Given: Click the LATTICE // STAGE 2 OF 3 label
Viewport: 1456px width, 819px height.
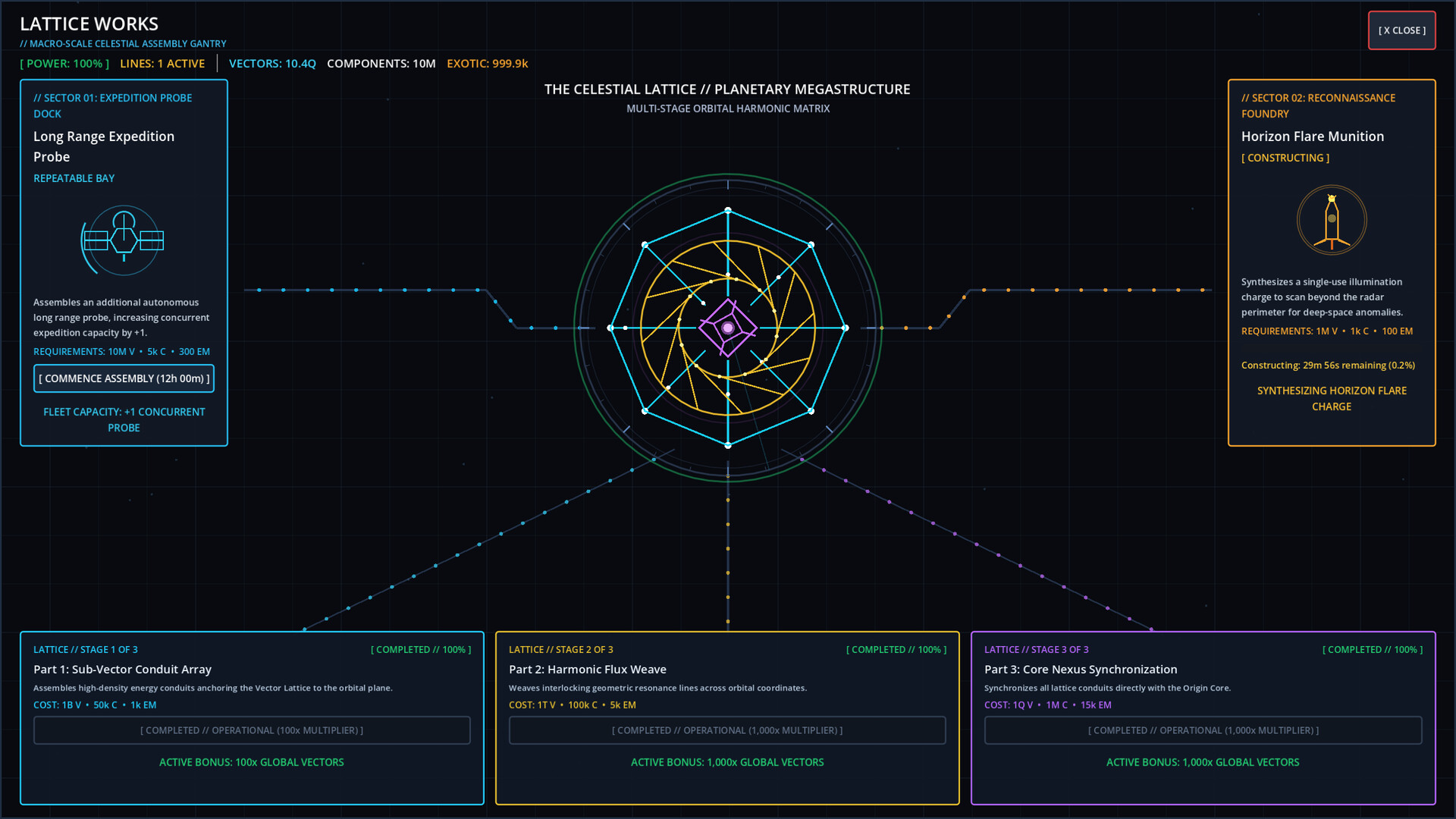Looking at the screenshot, I should (561, 650).
